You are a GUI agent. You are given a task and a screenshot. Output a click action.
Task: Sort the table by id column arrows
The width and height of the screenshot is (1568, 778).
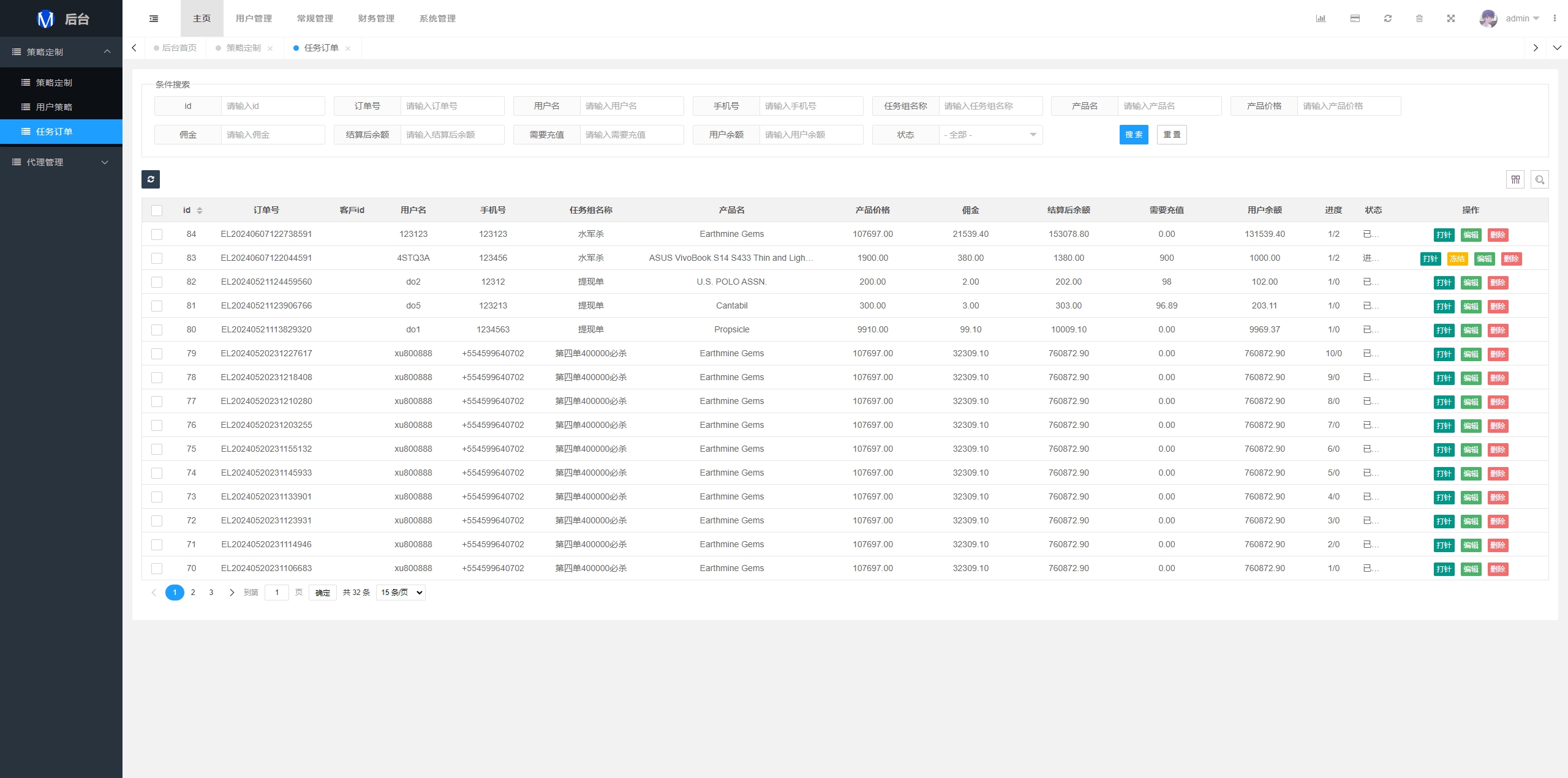(200, 210)
